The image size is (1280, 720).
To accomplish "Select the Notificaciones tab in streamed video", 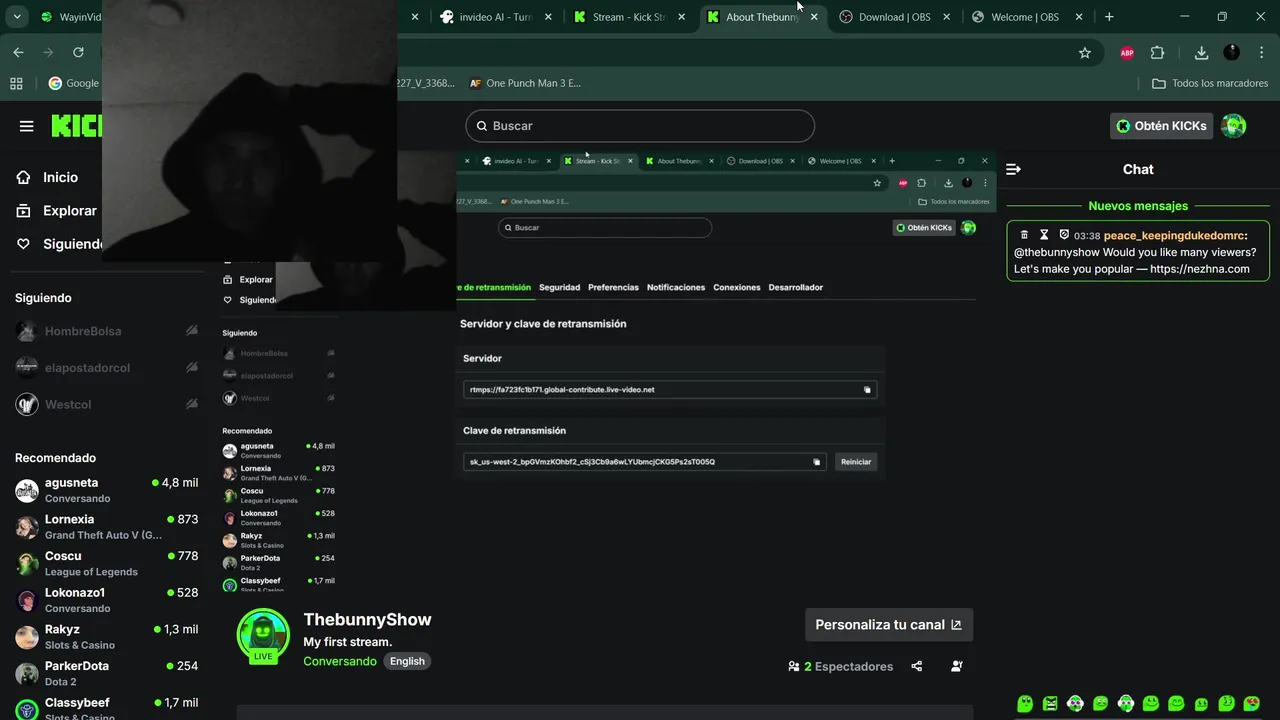I will (676, 288).
